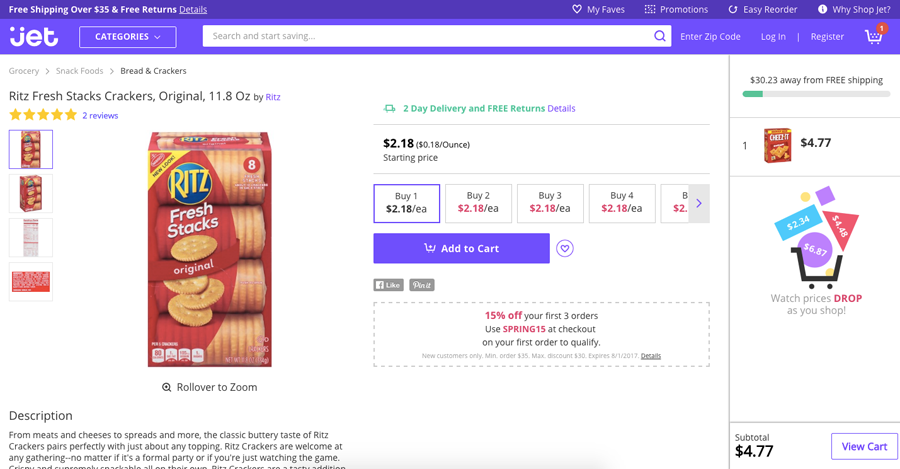Open Promotions in the top bar
Screen dimensions: 900x469
coord(676,9)
